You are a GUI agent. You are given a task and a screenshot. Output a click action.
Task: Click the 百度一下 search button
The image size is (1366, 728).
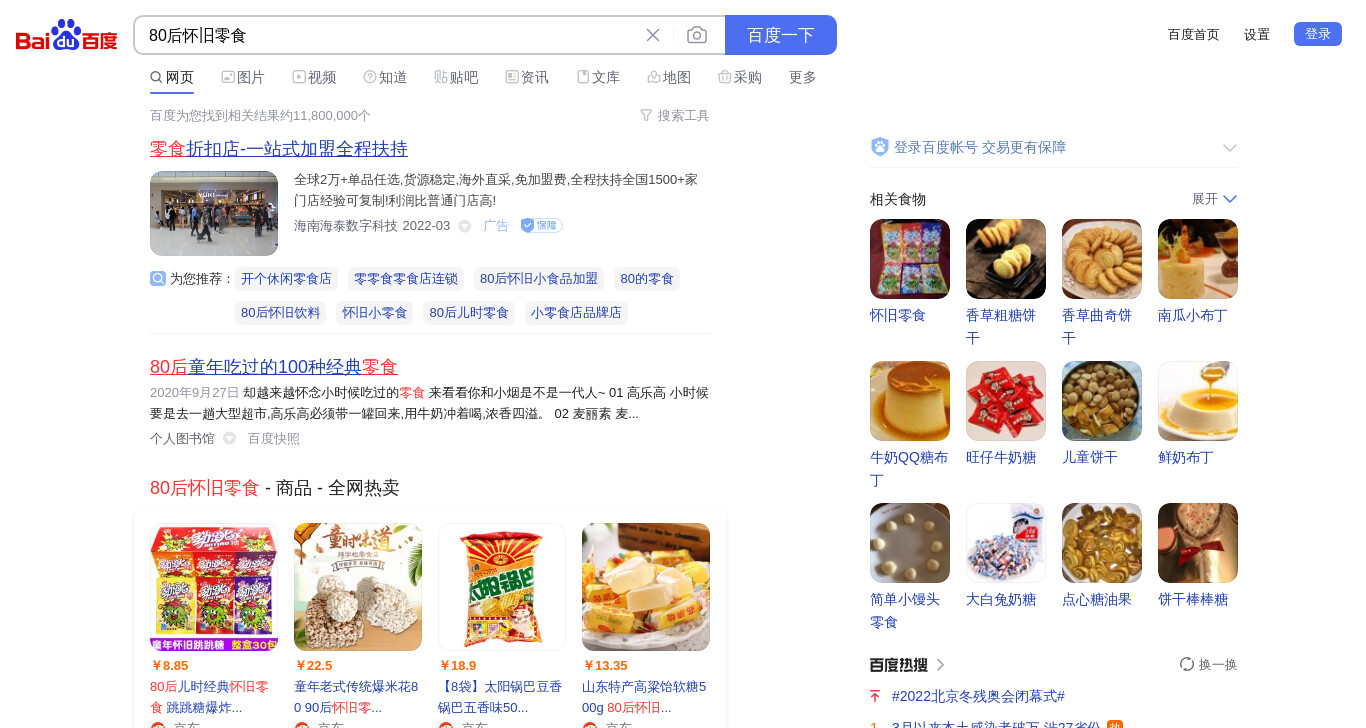point(781,35)
